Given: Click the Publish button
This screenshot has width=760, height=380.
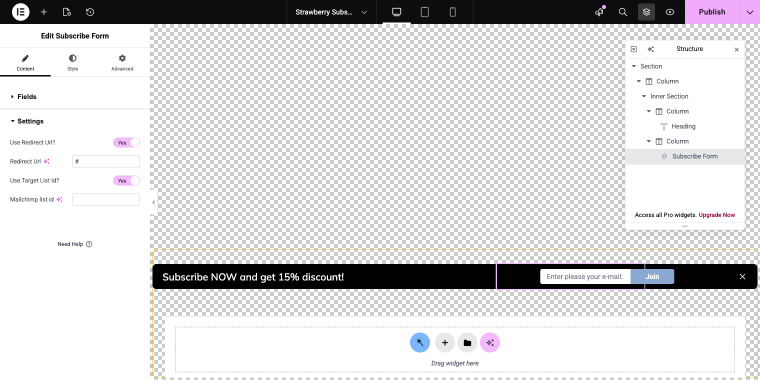Looking at the screenshot, I should point(712,12).
